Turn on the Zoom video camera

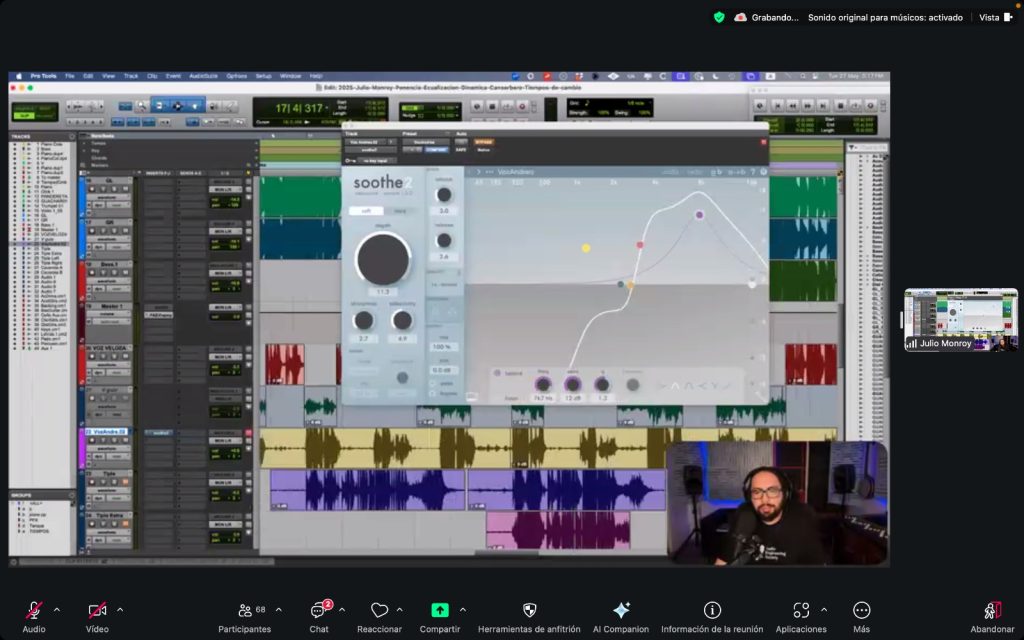point(97,611)
